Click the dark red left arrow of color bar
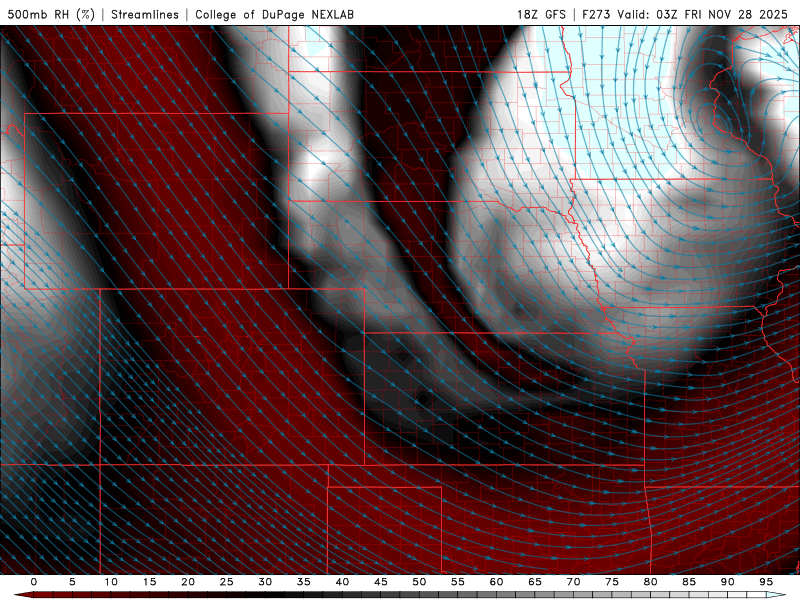The image size is (800, 600). click(23, 595)
